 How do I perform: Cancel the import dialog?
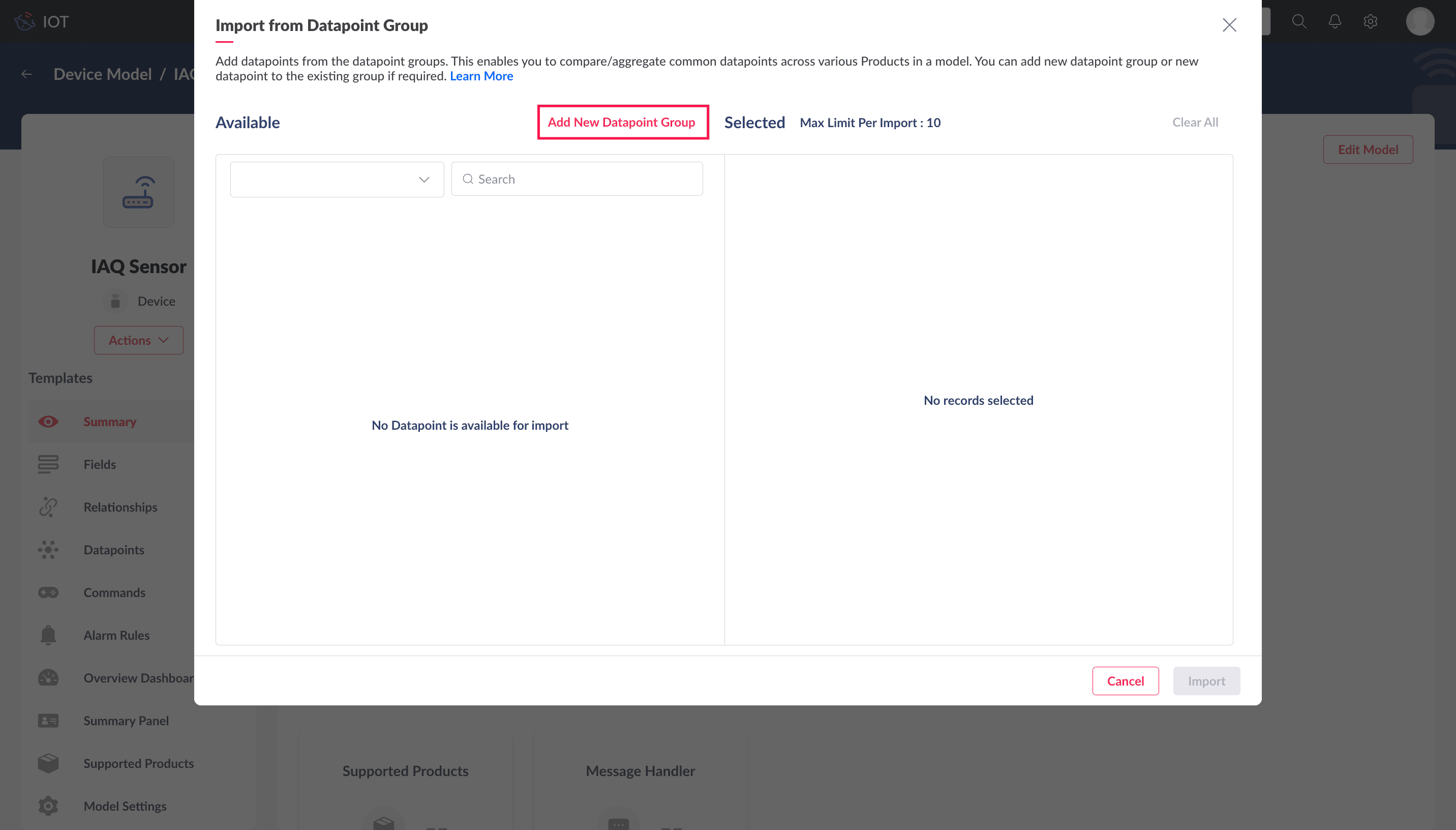1125,680
